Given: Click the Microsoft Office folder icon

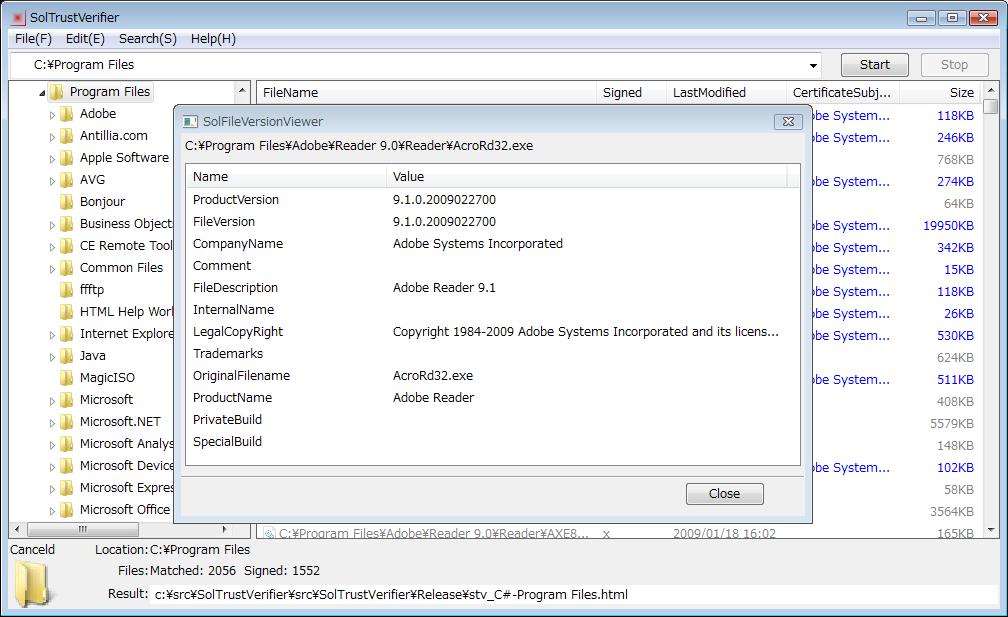Looking at the screenshot, I should coord(67,510).
